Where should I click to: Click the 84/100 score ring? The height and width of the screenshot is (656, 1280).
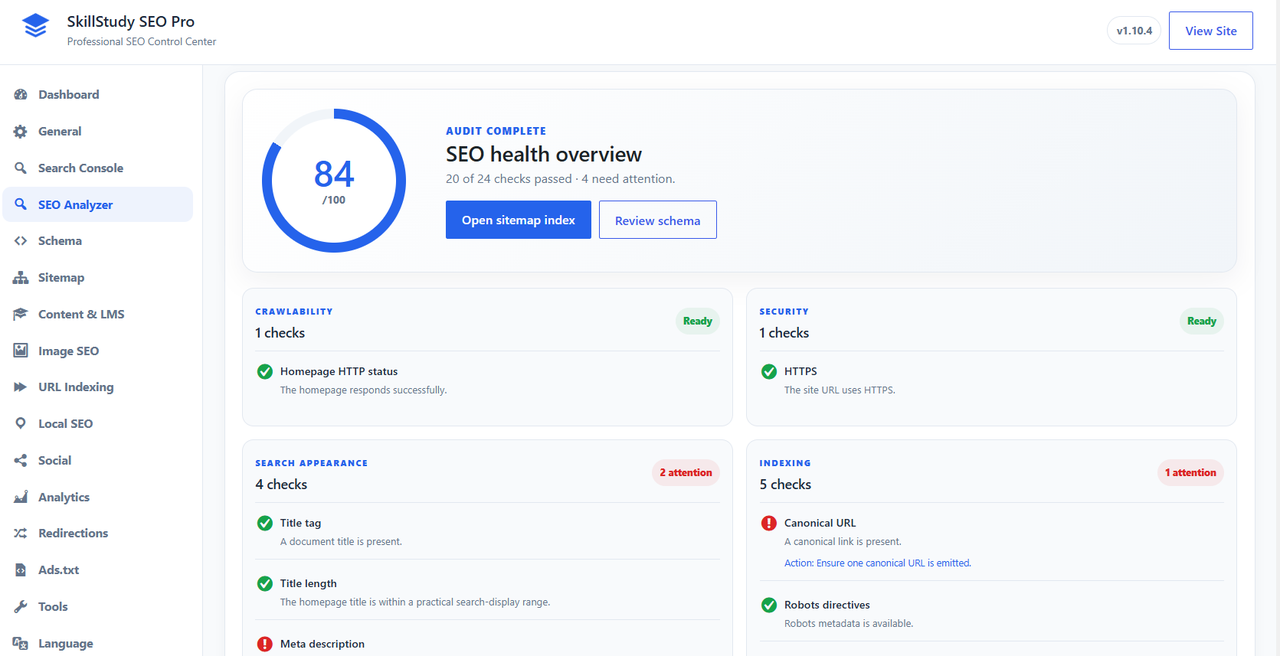pyautogui.click(x=334, y=180)
